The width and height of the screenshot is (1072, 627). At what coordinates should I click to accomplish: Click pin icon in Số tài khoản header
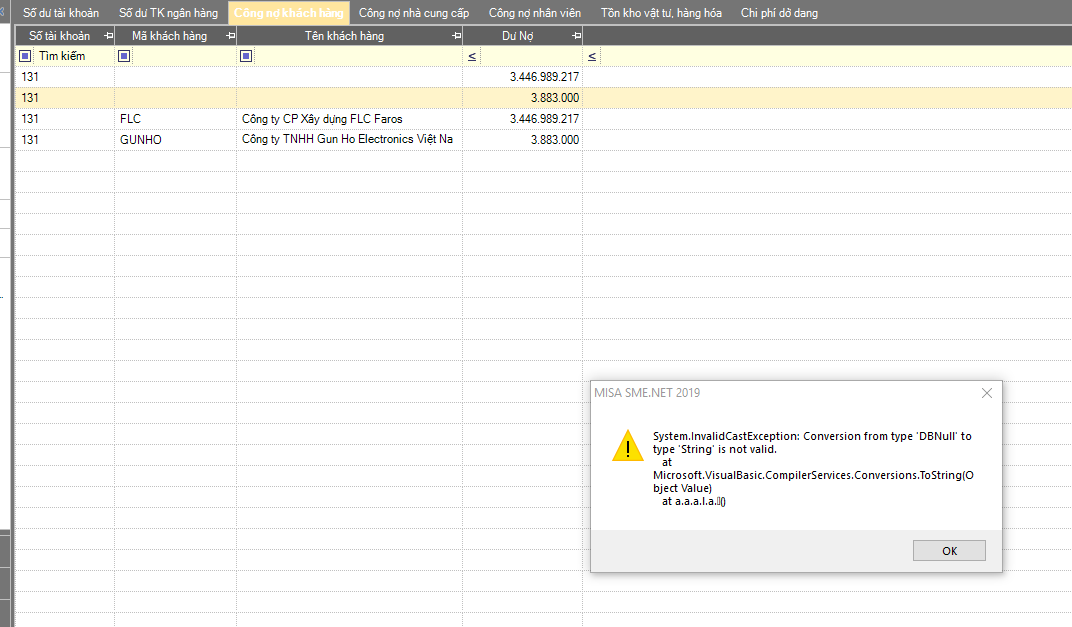[109, 36]
